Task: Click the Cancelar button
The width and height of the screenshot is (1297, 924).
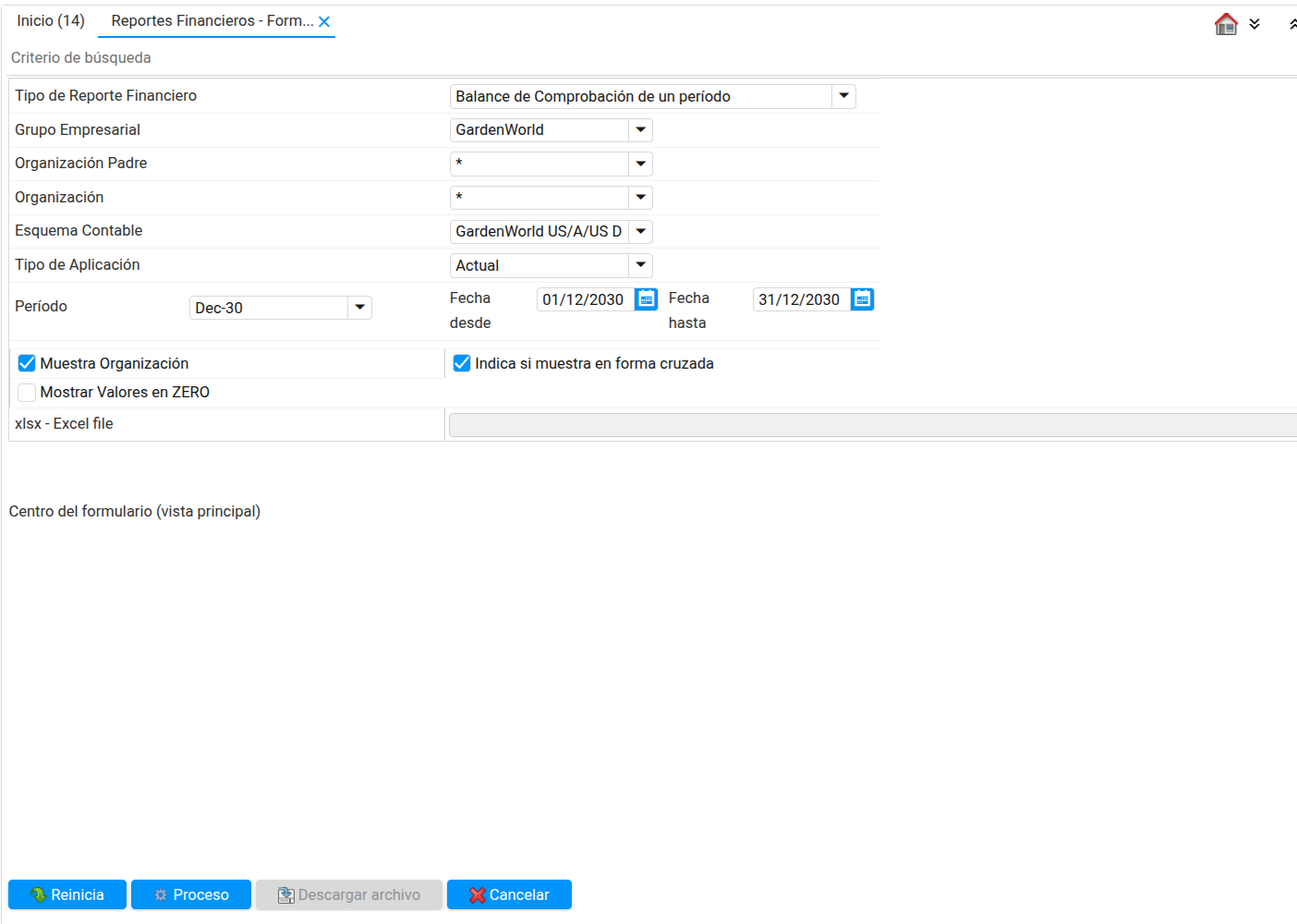Action: coord(509,894)
